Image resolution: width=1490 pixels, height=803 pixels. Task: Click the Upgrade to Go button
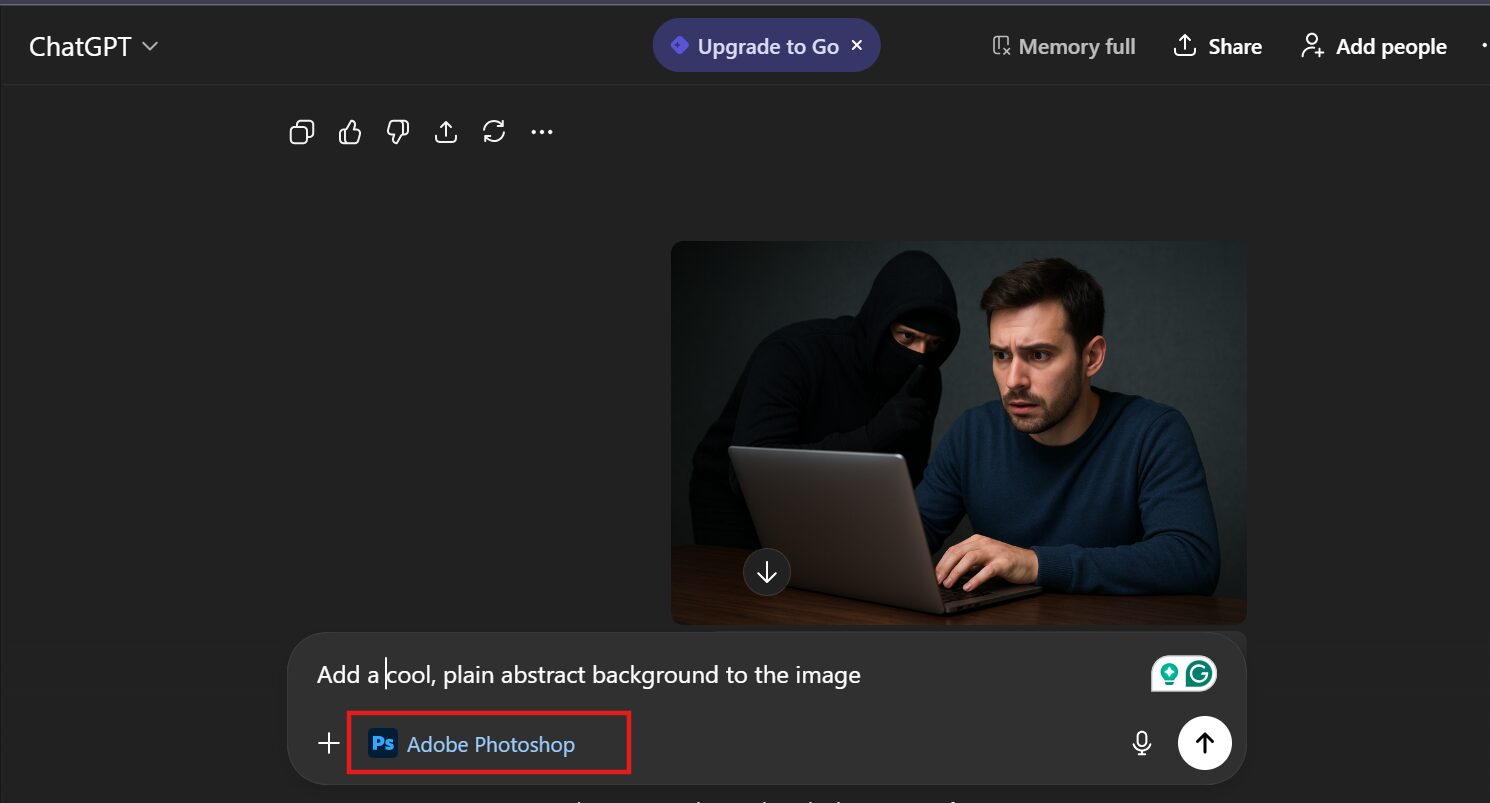(756, 46)
